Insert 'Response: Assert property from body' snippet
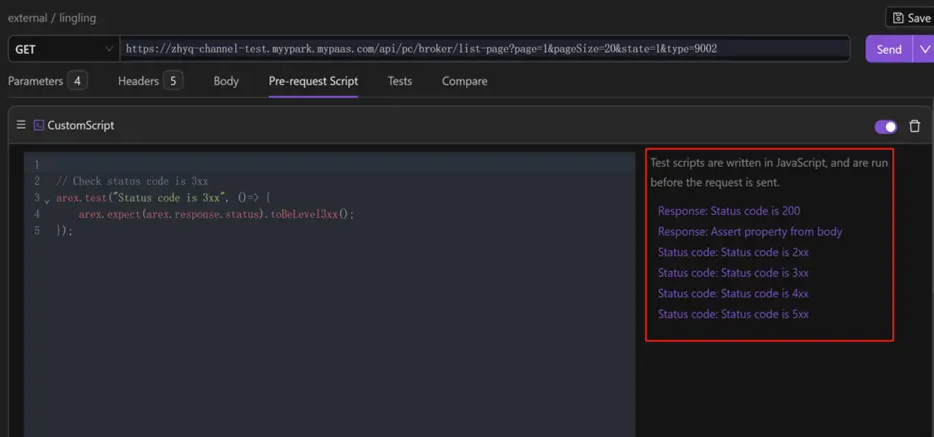Viewport: 934px width, 437px height. (749, 231)
